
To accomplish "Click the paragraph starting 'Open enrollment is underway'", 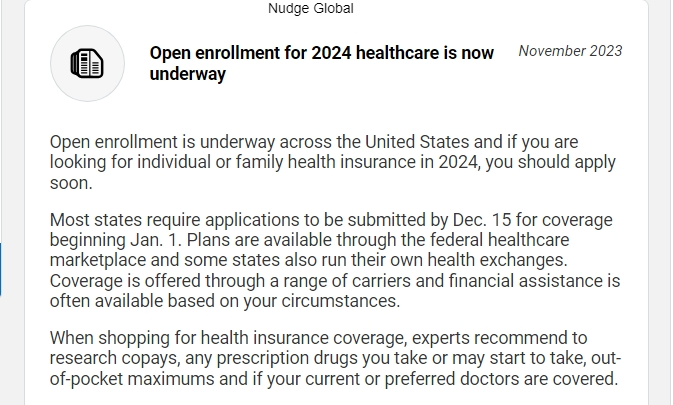I will click(x=333, y=162).
